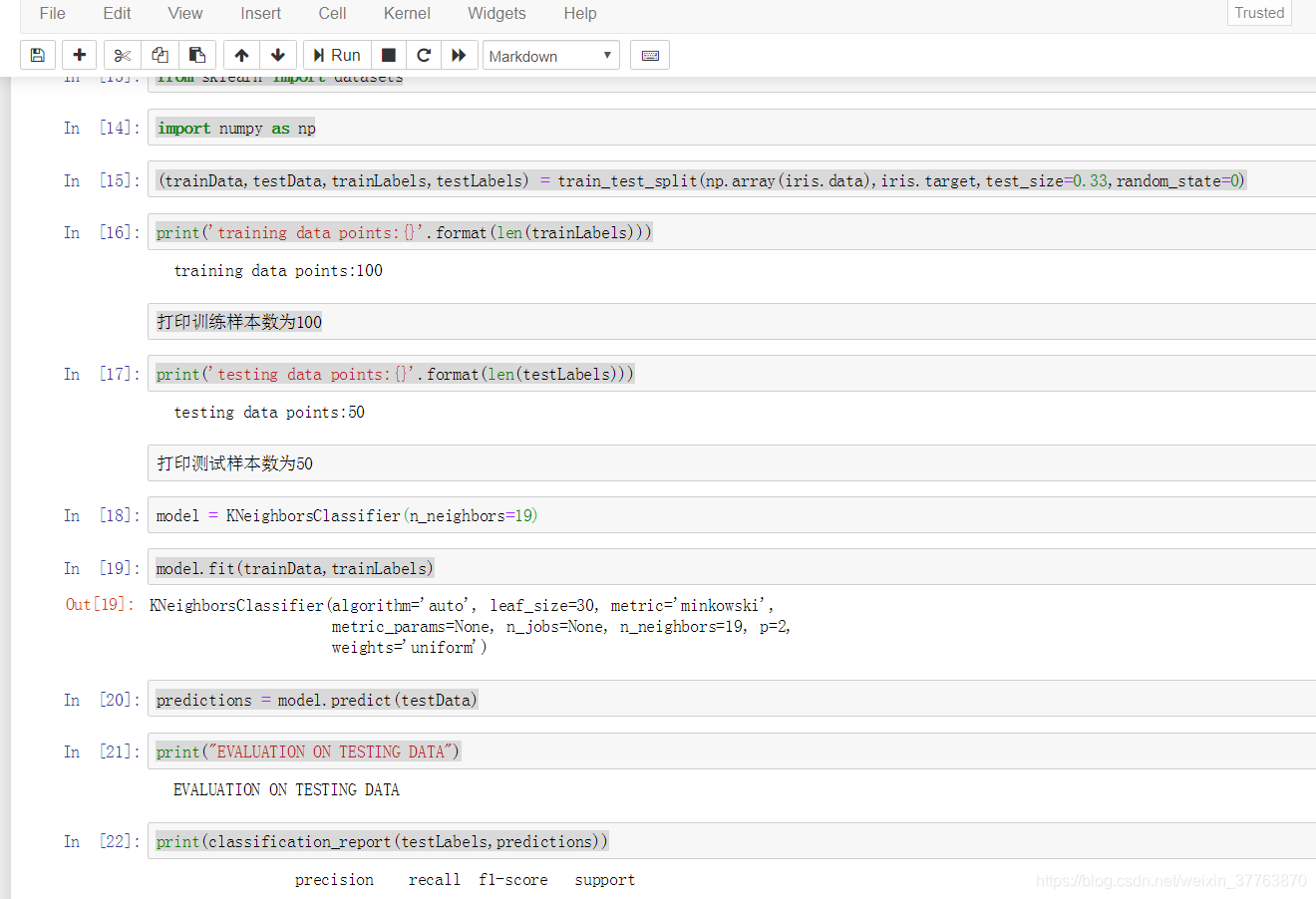Click the In [14] prompt
The image size is (1316, 899).
[x=102, y=128]
